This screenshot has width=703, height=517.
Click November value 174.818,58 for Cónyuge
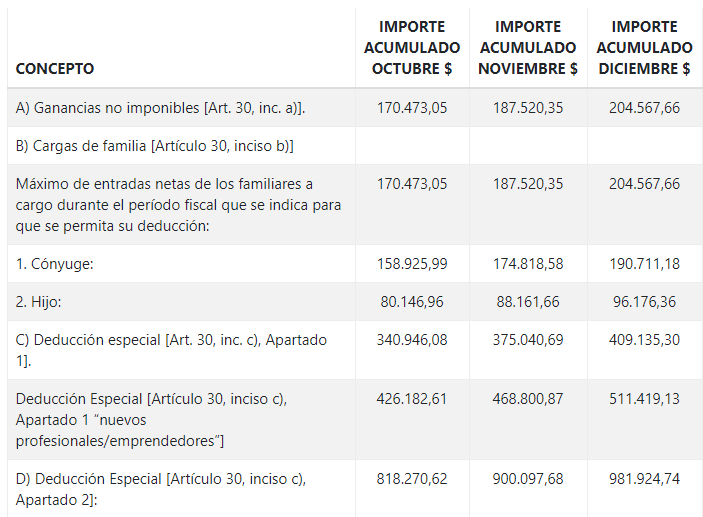(528, 264)
